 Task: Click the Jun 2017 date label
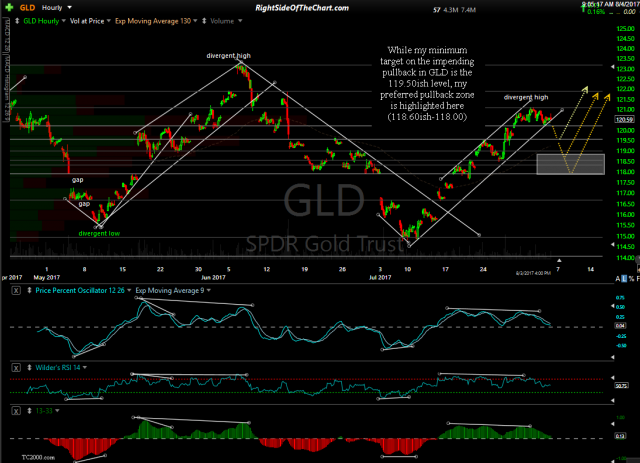pyautogui.click(x=213, y=278)
